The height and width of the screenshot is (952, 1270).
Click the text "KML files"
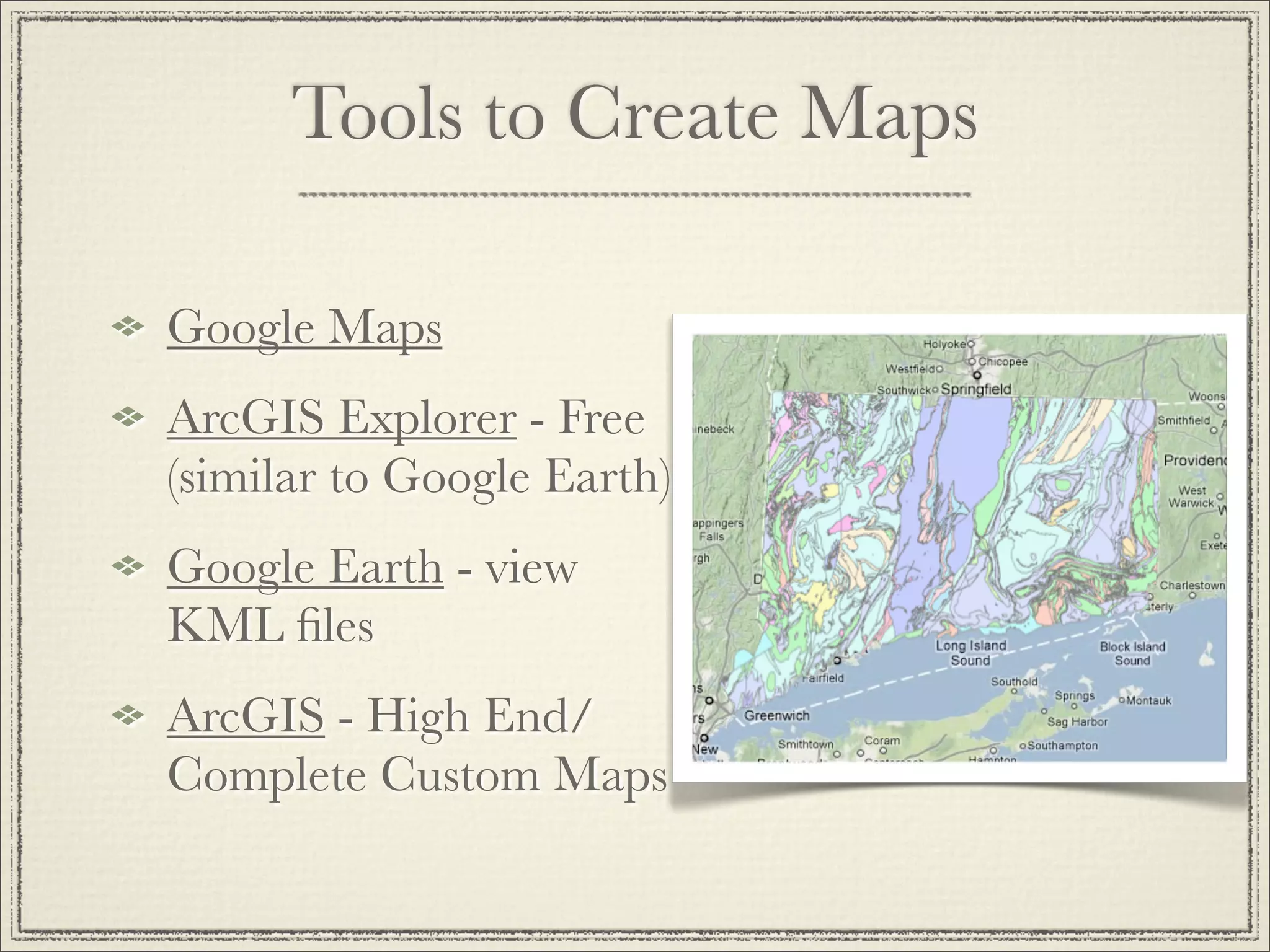[270, 625]
